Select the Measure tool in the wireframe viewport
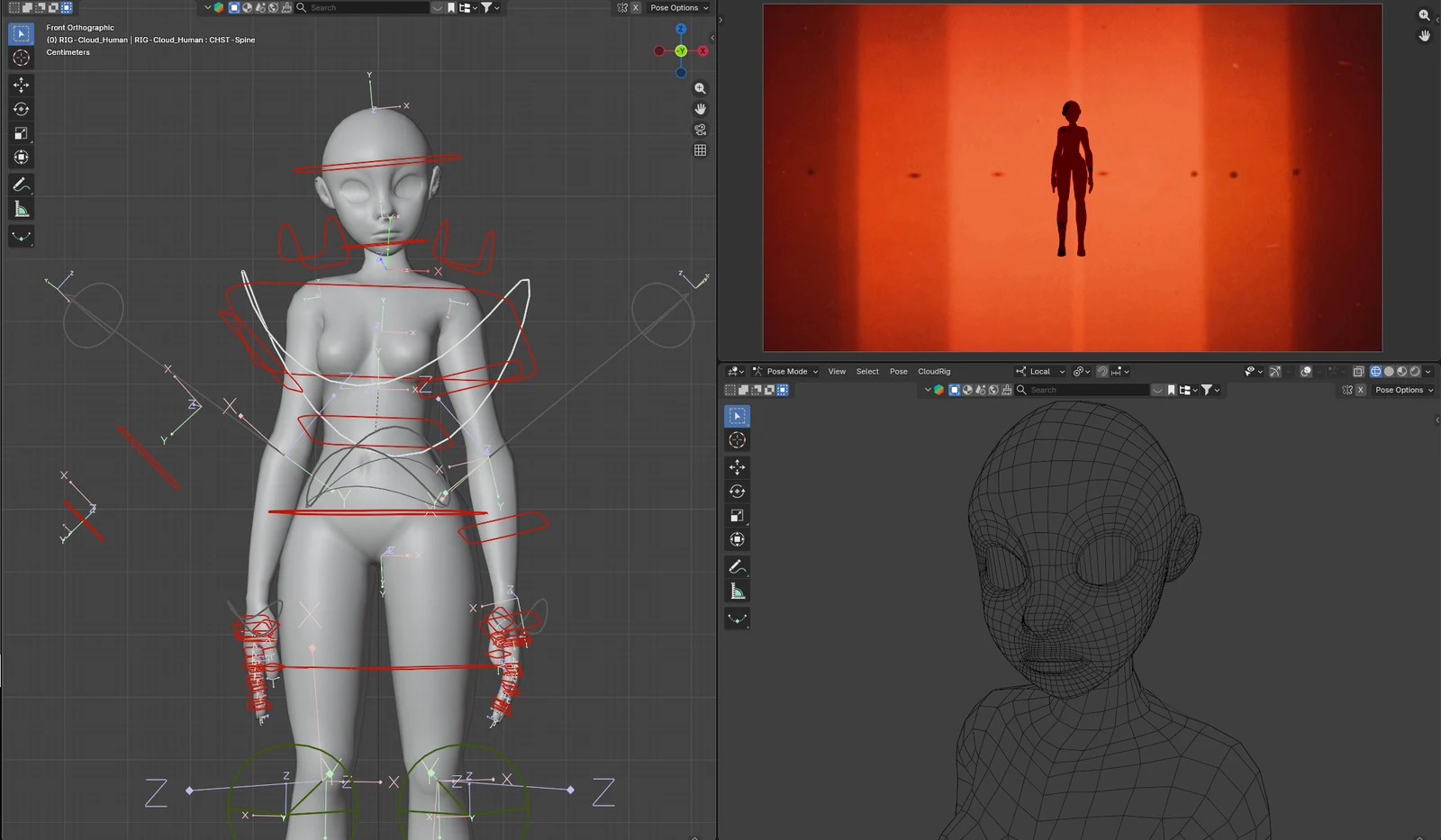The image size is (1441, 840). click(737, 592)
